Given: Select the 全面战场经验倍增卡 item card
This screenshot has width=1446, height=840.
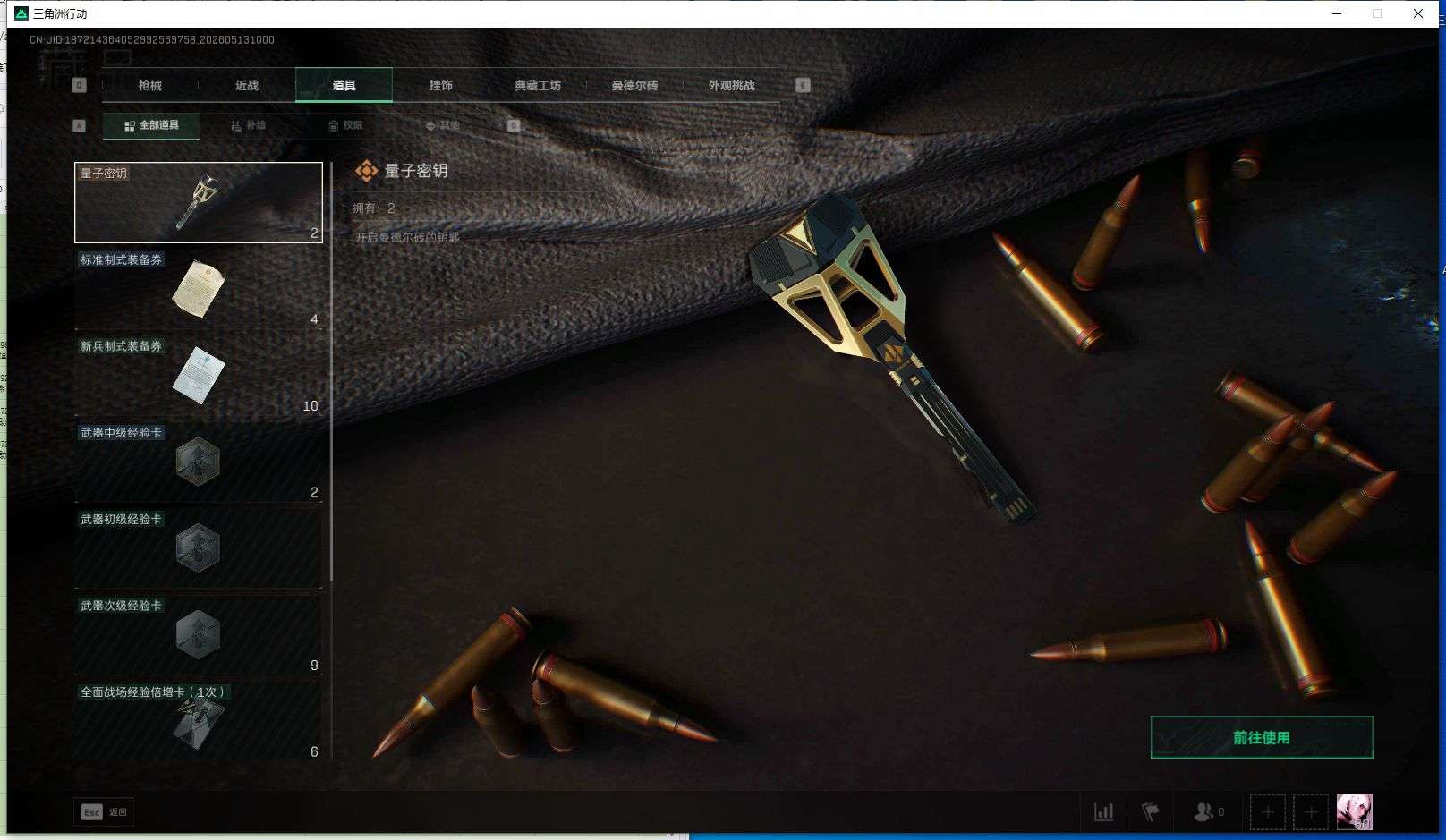Looking at the screenshot, I should click(x=199, y=721).
